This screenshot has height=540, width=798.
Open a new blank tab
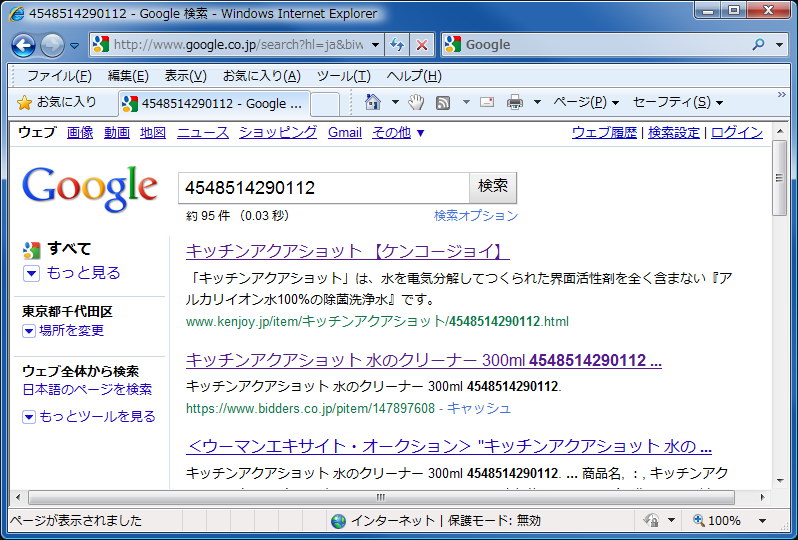click(325, 104)
